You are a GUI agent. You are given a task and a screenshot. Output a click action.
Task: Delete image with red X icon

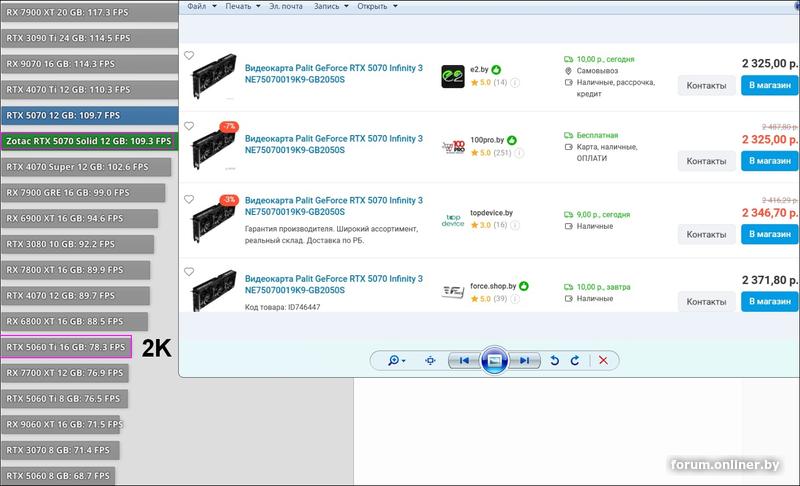pyautogui.click(x=603, y=361)
